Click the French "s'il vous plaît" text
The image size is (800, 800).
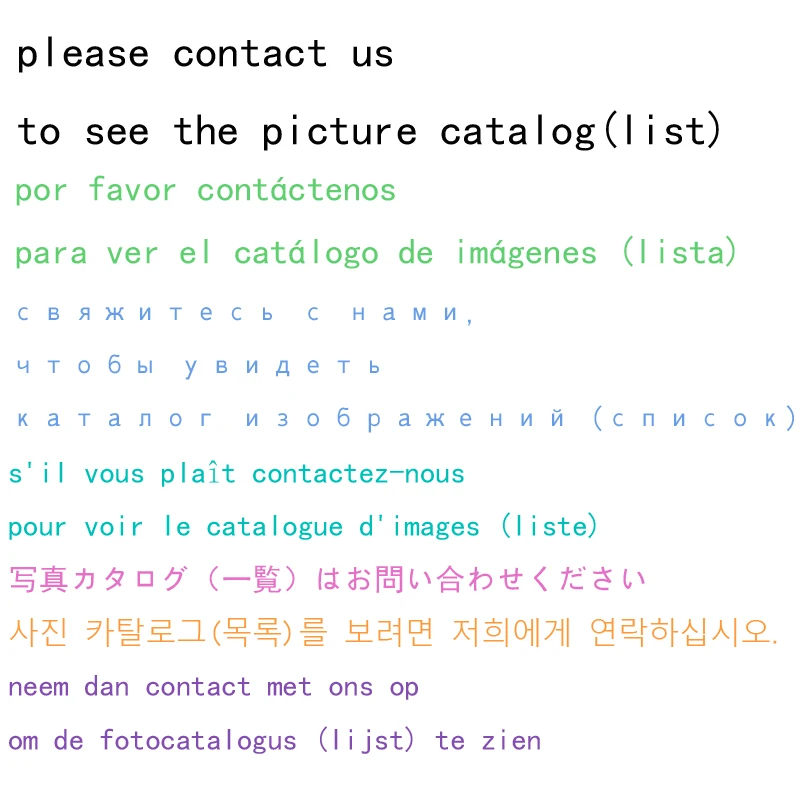[122, 474]
